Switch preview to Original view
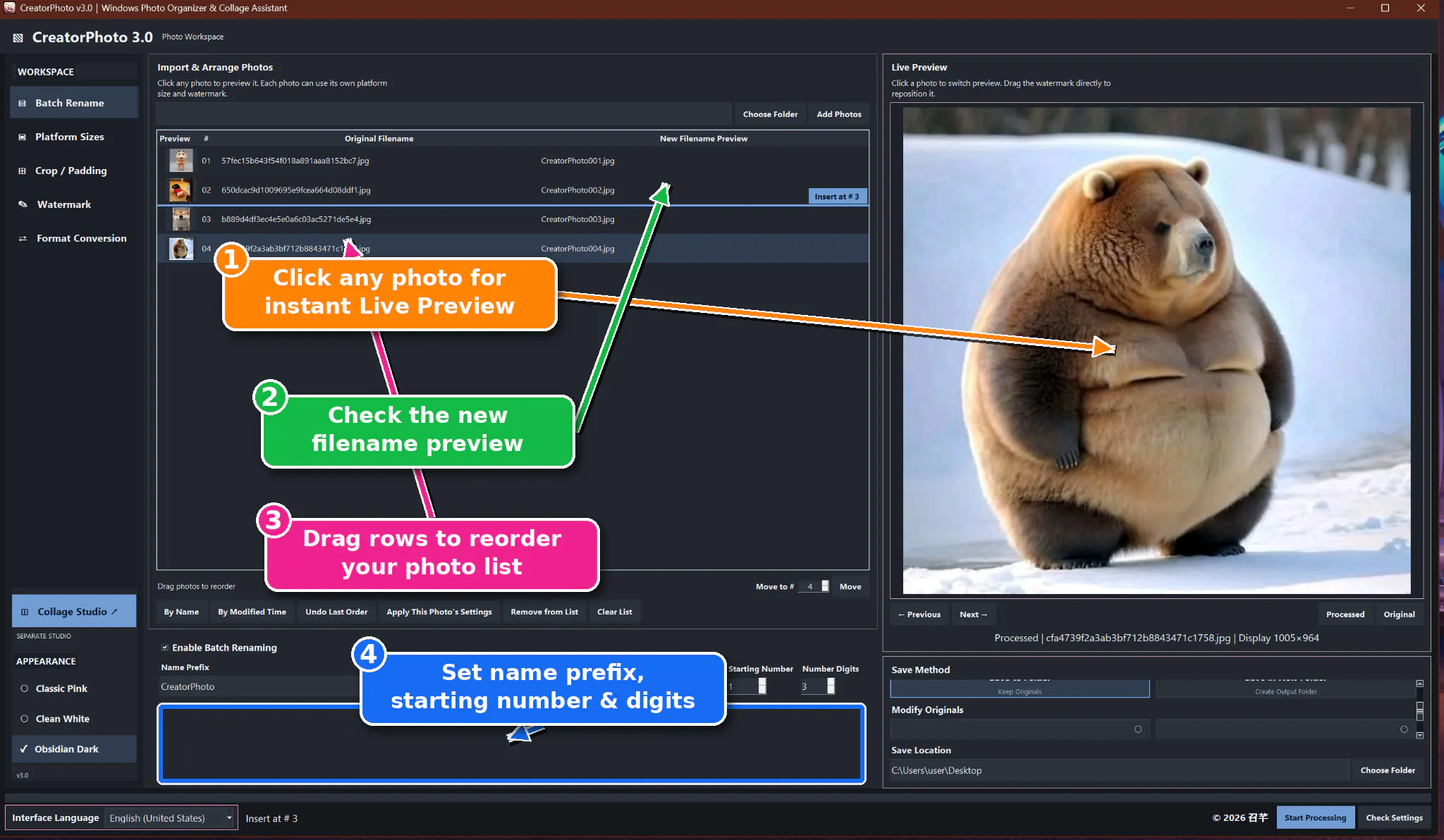 pyautogui.click(x=1399, y=614)
